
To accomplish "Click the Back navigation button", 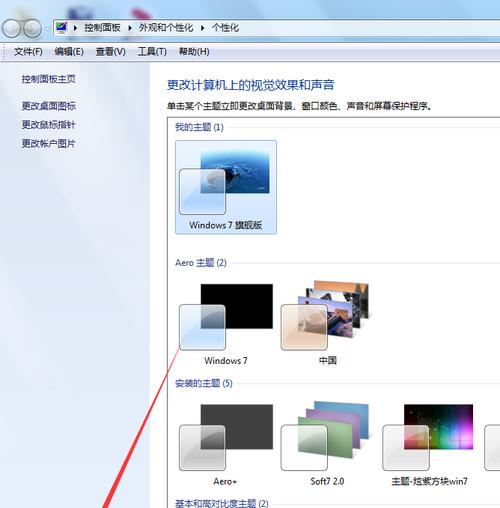I will pos(11,28).
